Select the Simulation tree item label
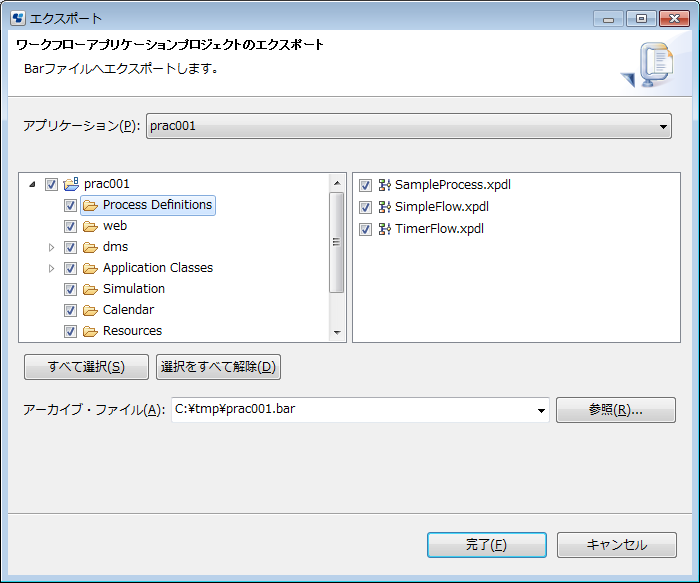 pos(134,289)
